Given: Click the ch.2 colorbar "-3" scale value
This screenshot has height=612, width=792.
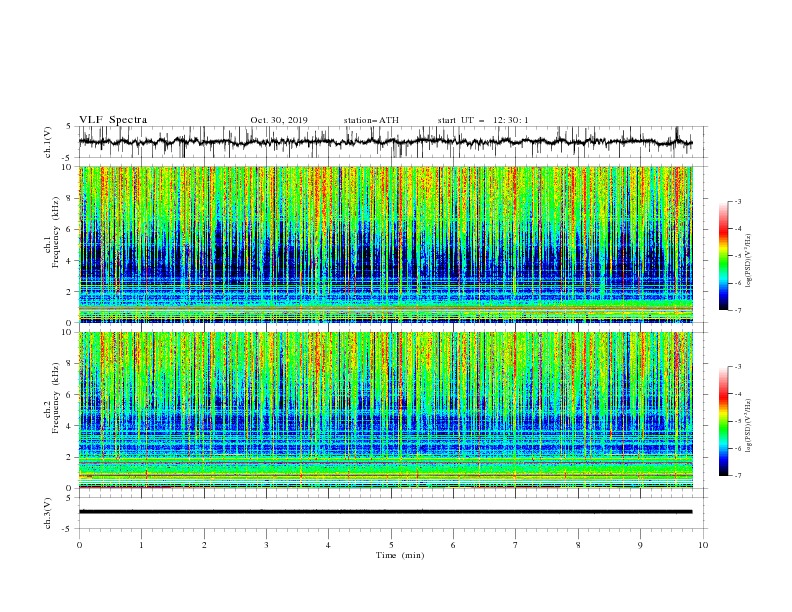Looking at the screenshot, I should (738, 367).
